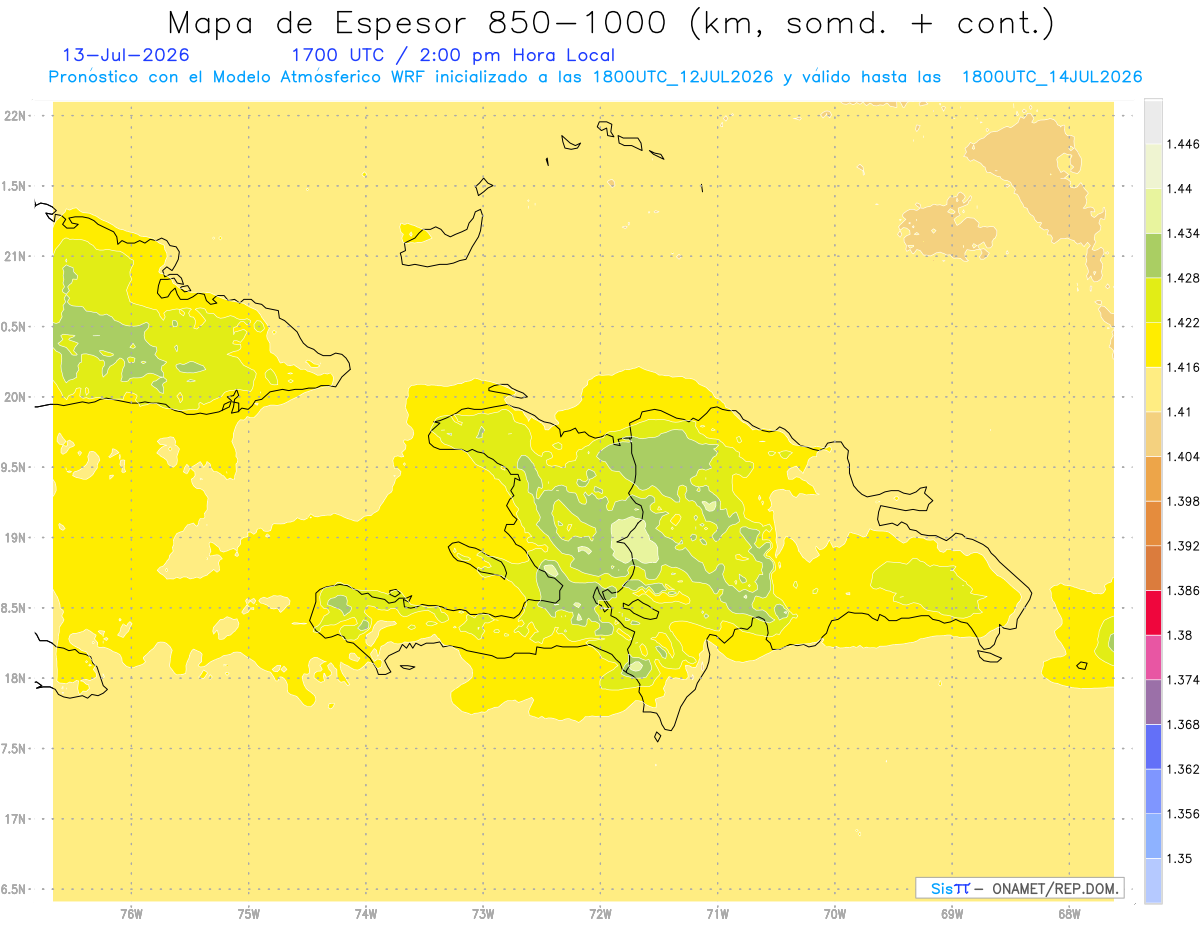Click the 74W longitude label
Screen dimensions: 1200x927
coord(366,914)
